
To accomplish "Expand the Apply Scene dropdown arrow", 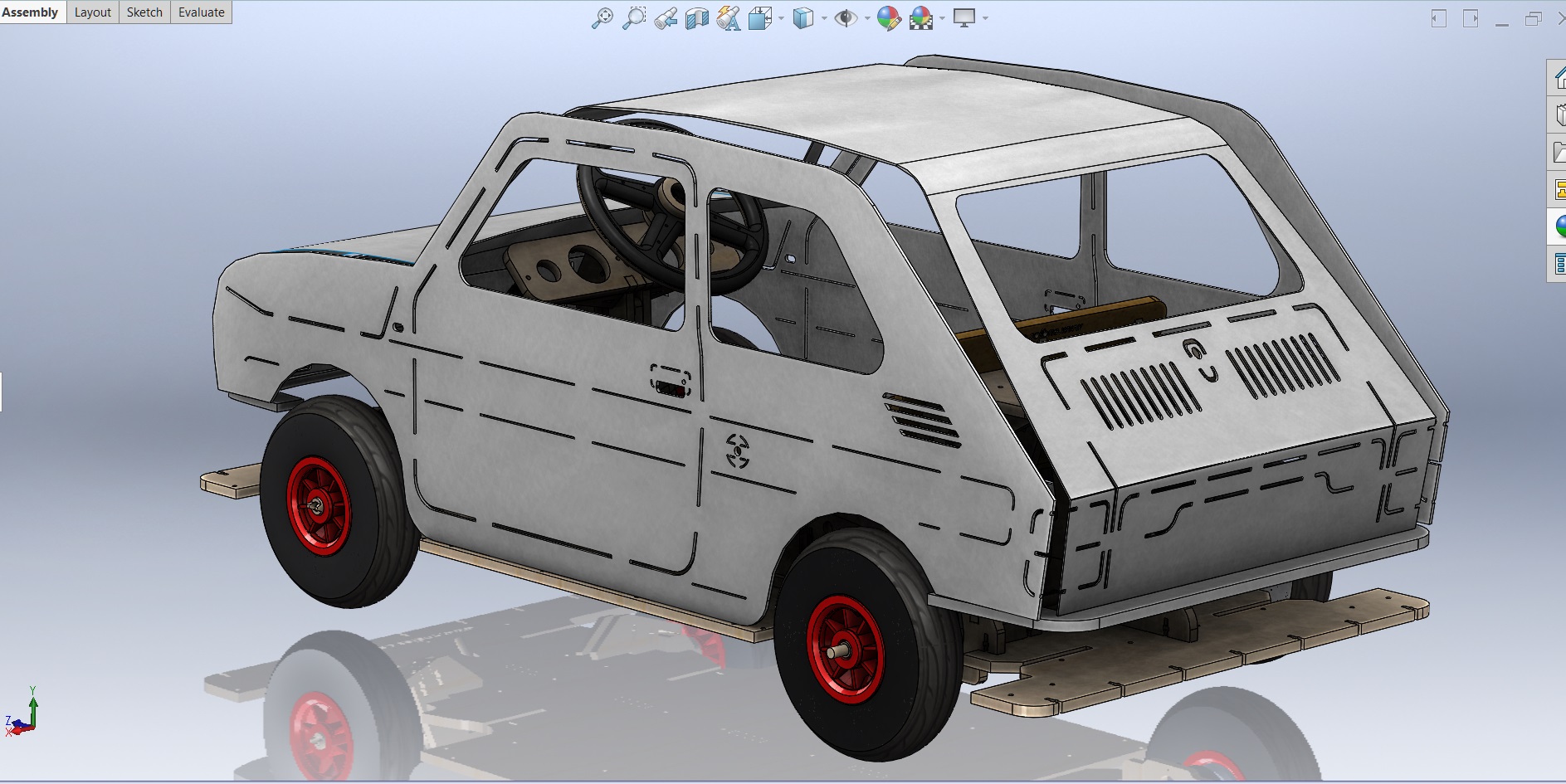I will tap(942, 18).
